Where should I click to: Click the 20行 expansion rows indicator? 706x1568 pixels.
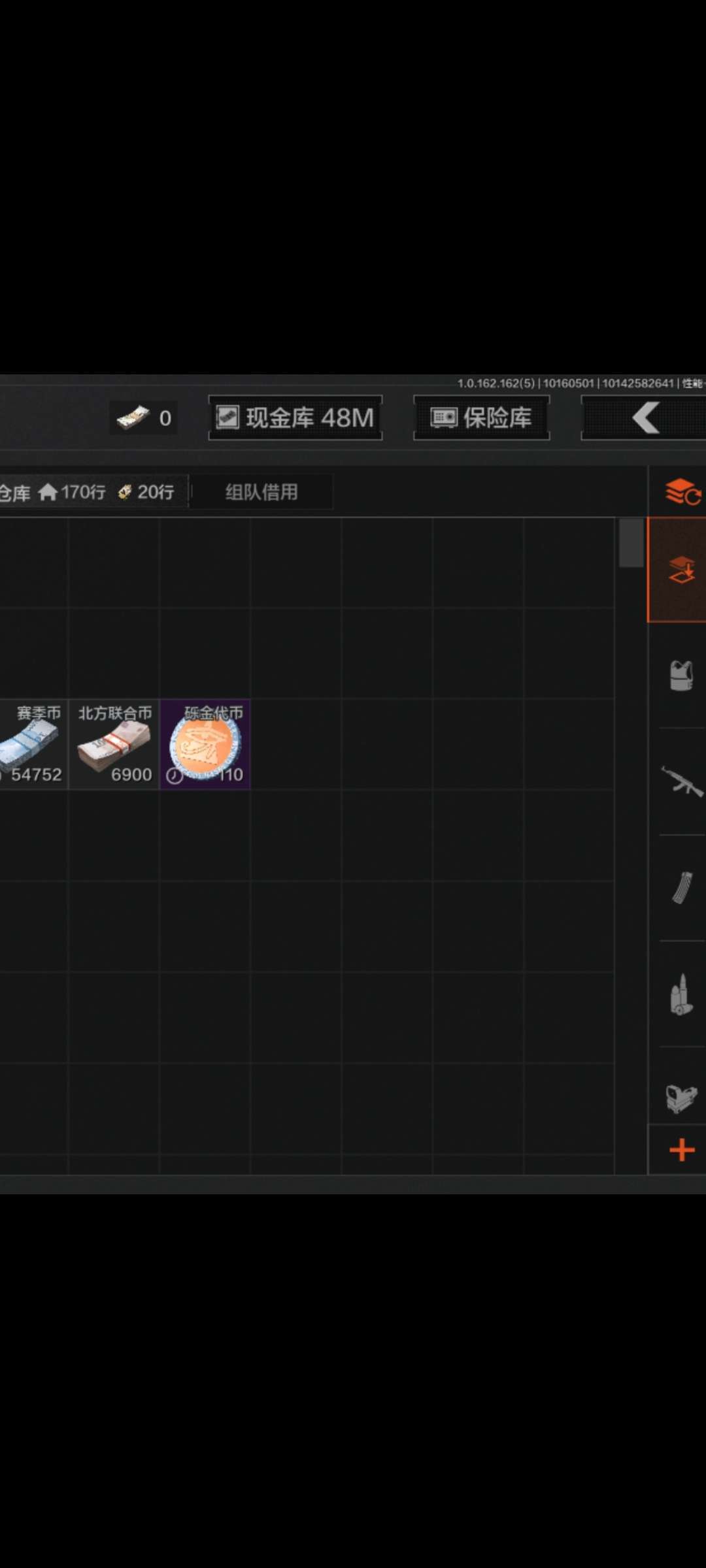pyautogui.click(x=146, y=492)
